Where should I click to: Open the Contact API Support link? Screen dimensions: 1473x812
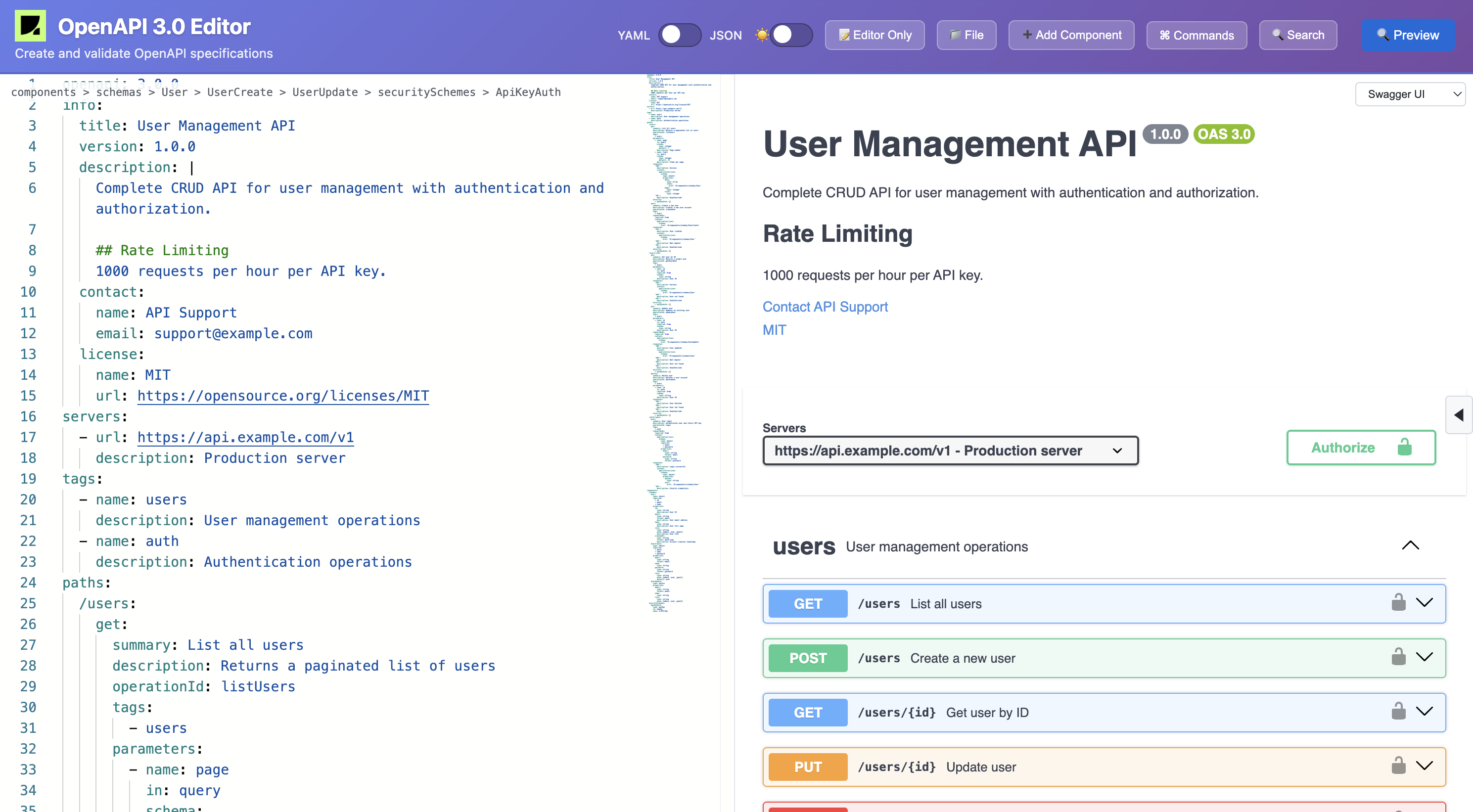coord(825,307)
